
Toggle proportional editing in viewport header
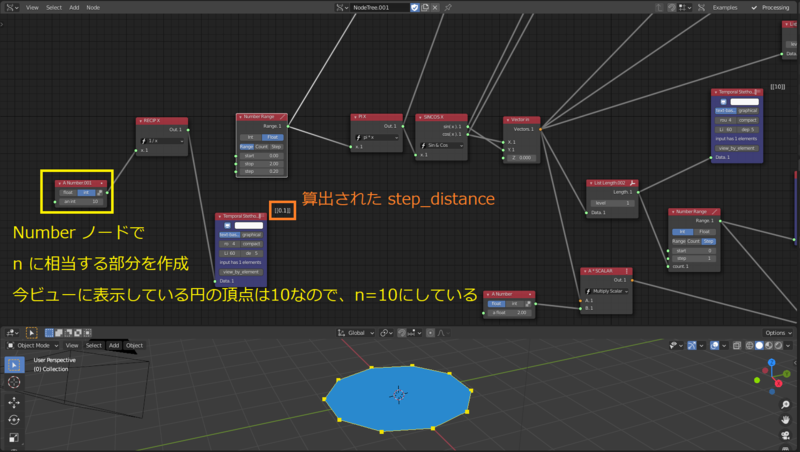click(x=431, y=333)
